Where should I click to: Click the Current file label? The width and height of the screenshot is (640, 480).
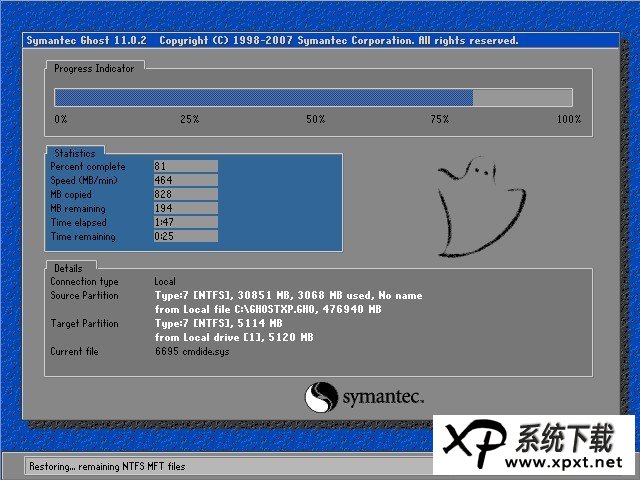pyautogui.click(x=74, y=351)
